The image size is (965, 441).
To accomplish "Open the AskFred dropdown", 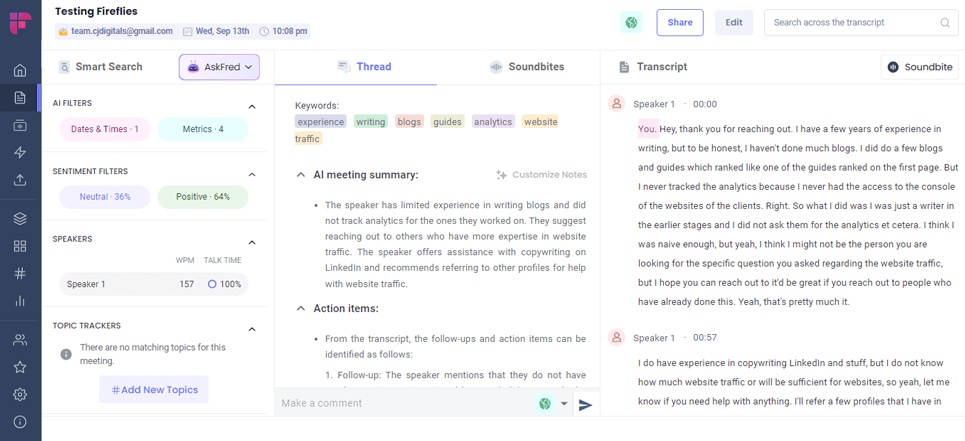I will pos(219,67).
